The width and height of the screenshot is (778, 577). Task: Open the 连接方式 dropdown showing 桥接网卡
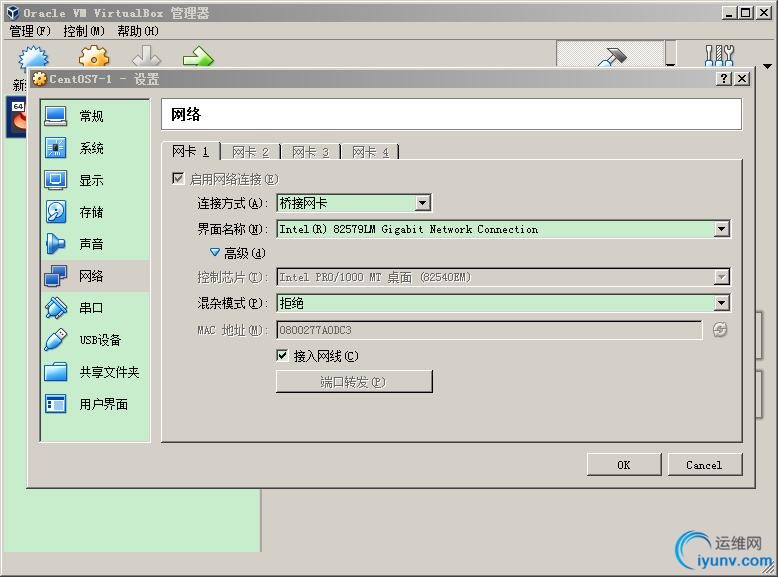pos(354,202)
